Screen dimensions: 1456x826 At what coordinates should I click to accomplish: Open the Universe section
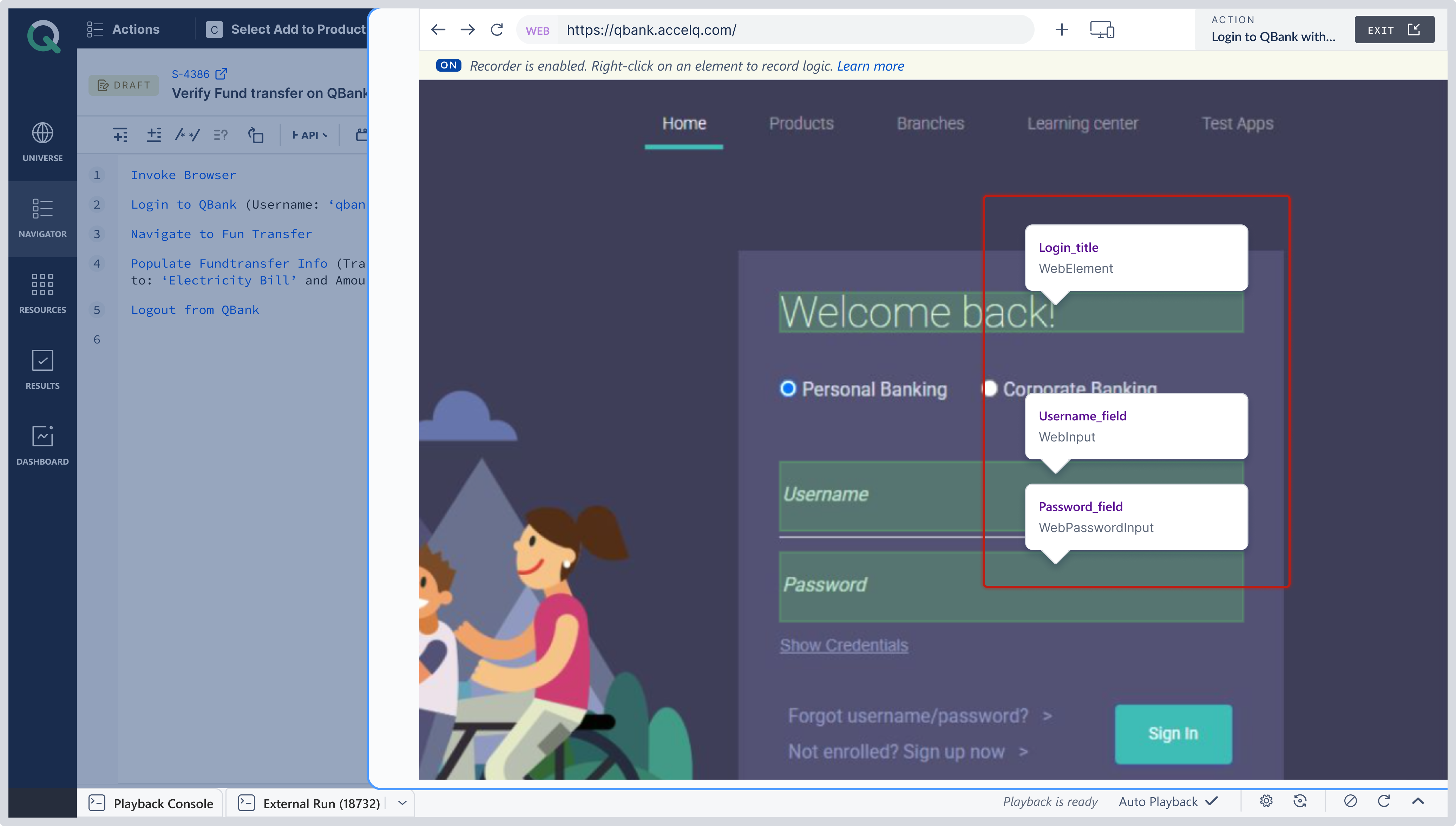[x=42, y=142]
